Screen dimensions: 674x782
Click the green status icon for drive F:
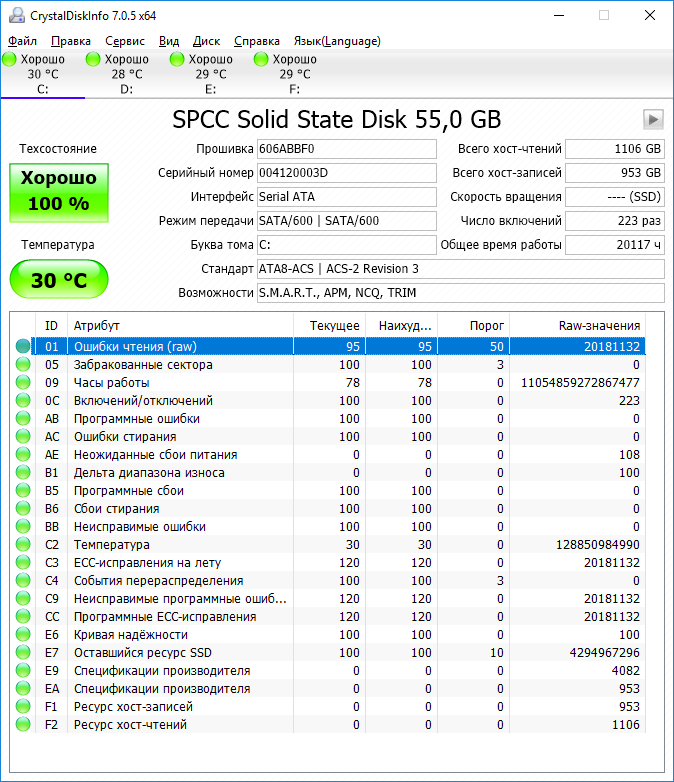[262, 59]
